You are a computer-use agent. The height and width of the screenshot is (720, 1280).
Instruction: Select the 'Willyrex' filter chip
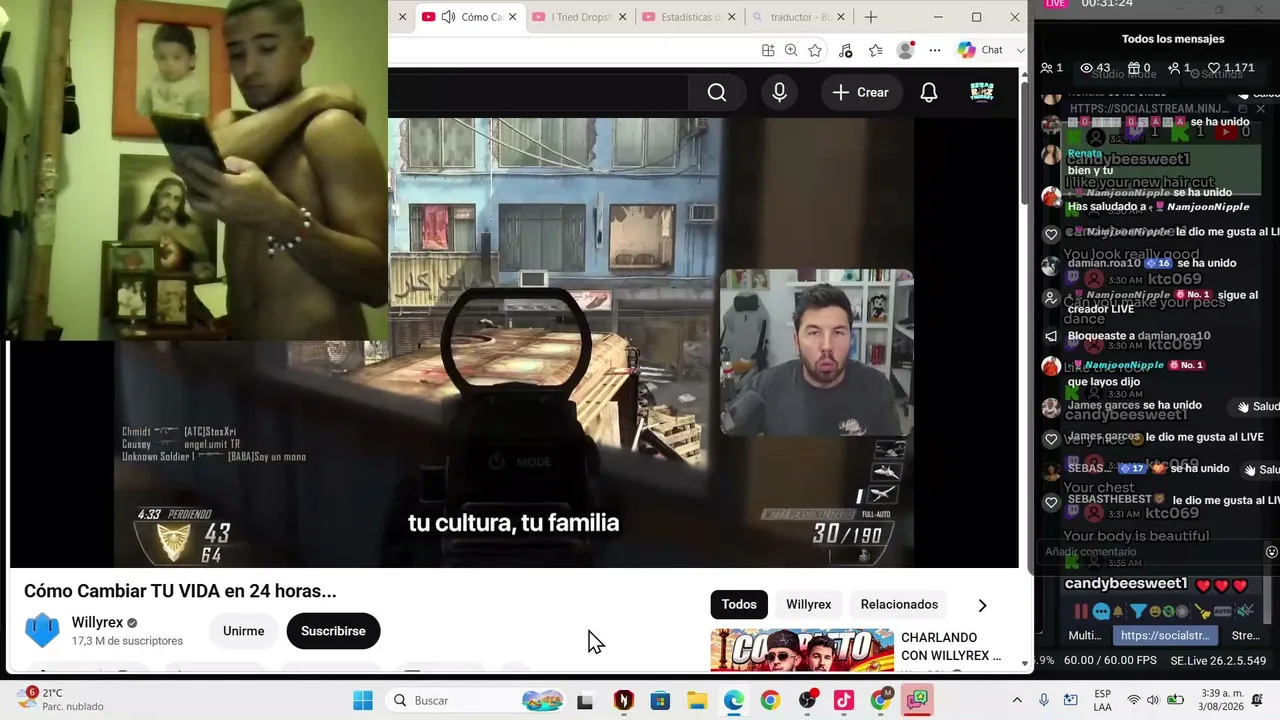click(x=808, y=604)
